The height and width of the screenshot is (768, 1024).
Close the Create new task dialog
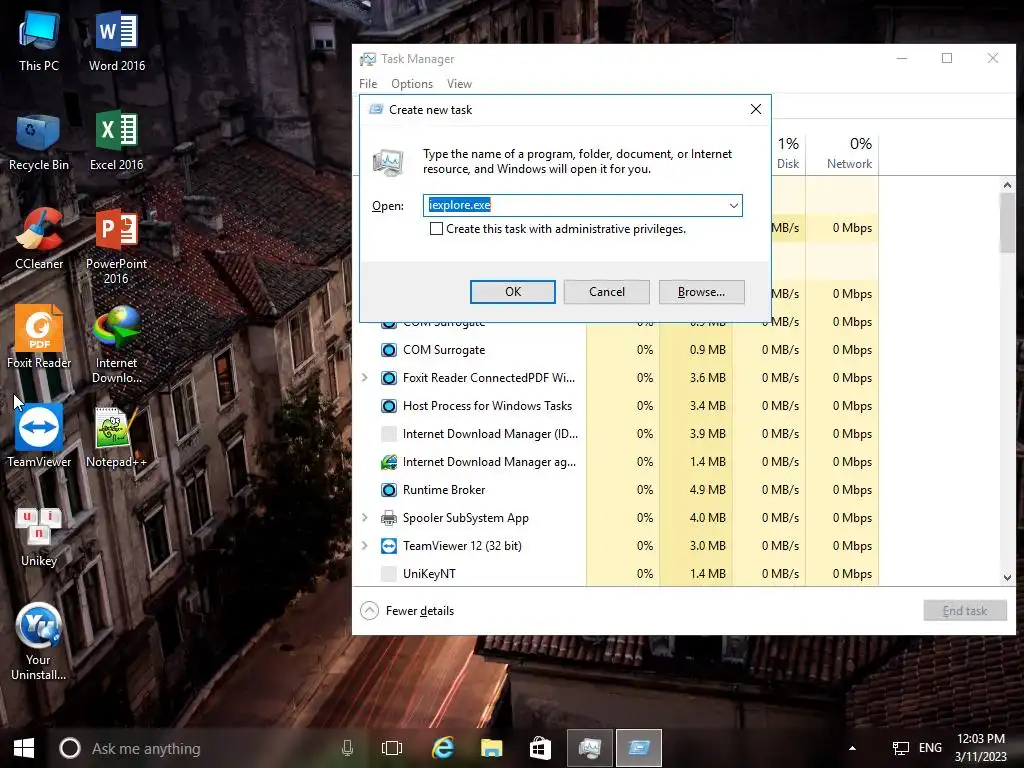coord(756,110)
